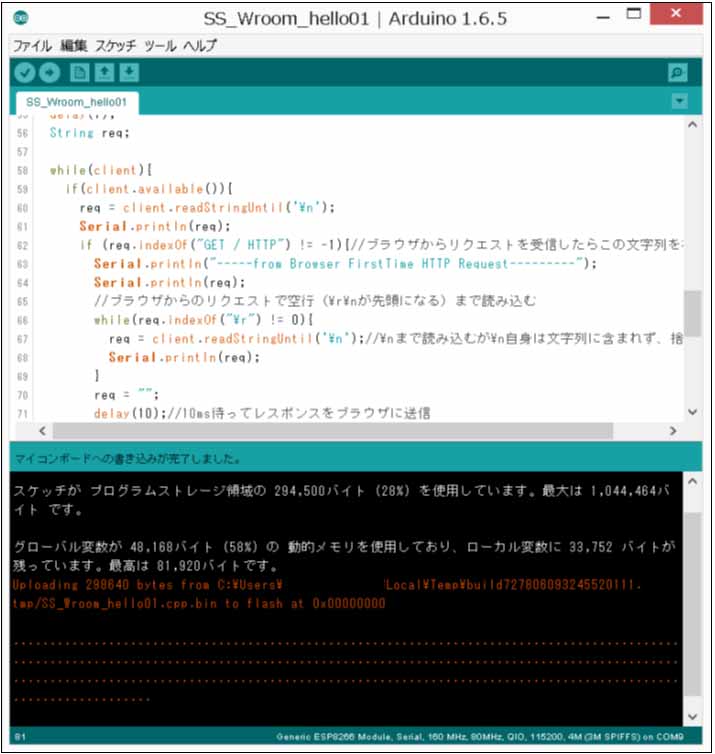Expand the tab options dropdown arrow
The height and width of the screenshot is (754, 715).
[680, 101]
